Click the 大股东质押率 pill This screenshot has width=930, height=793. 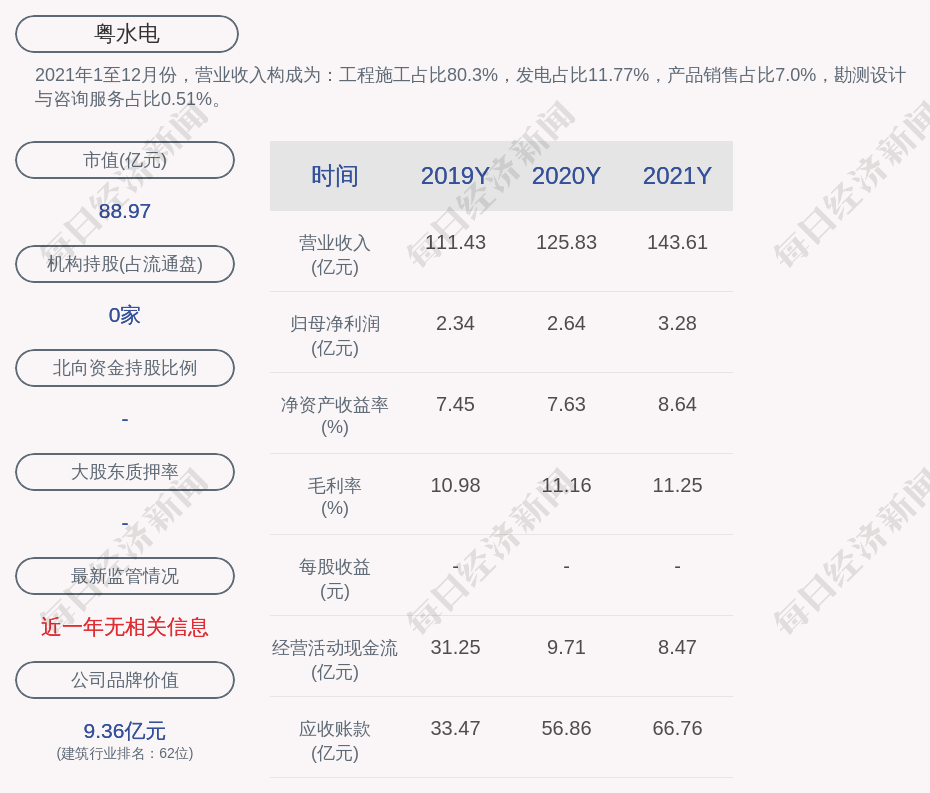pos(125,472)
